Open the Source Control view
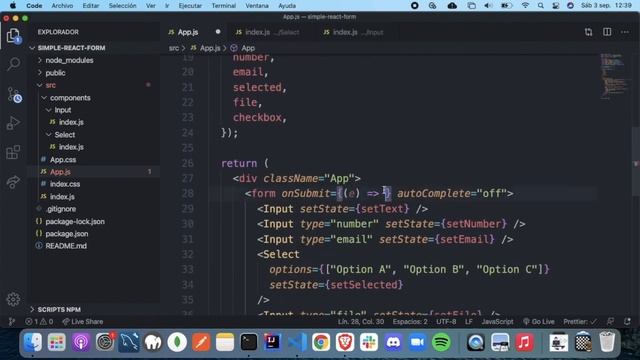This screenshot has width=640, height=360. coord(14,95)
